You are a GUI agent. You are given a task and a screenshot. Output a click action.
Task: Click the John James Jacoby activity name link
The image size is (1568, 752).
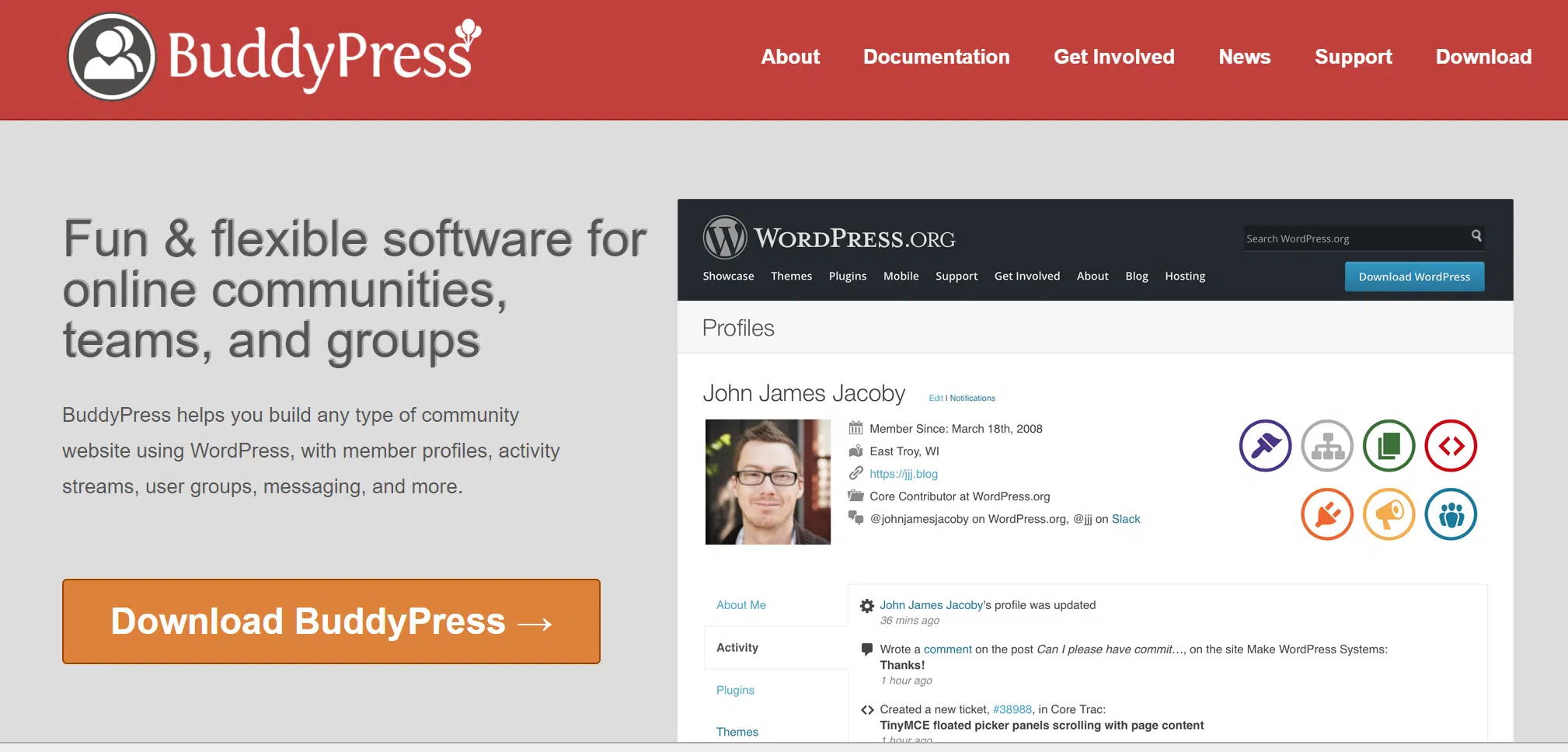coord(931,605)
